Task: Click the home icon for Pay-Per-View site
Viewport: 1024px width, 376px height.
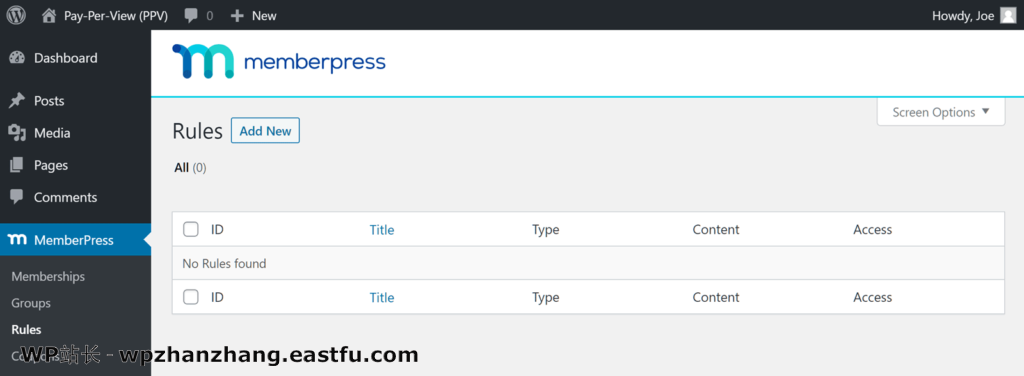Action: click(x=49, y=16)
